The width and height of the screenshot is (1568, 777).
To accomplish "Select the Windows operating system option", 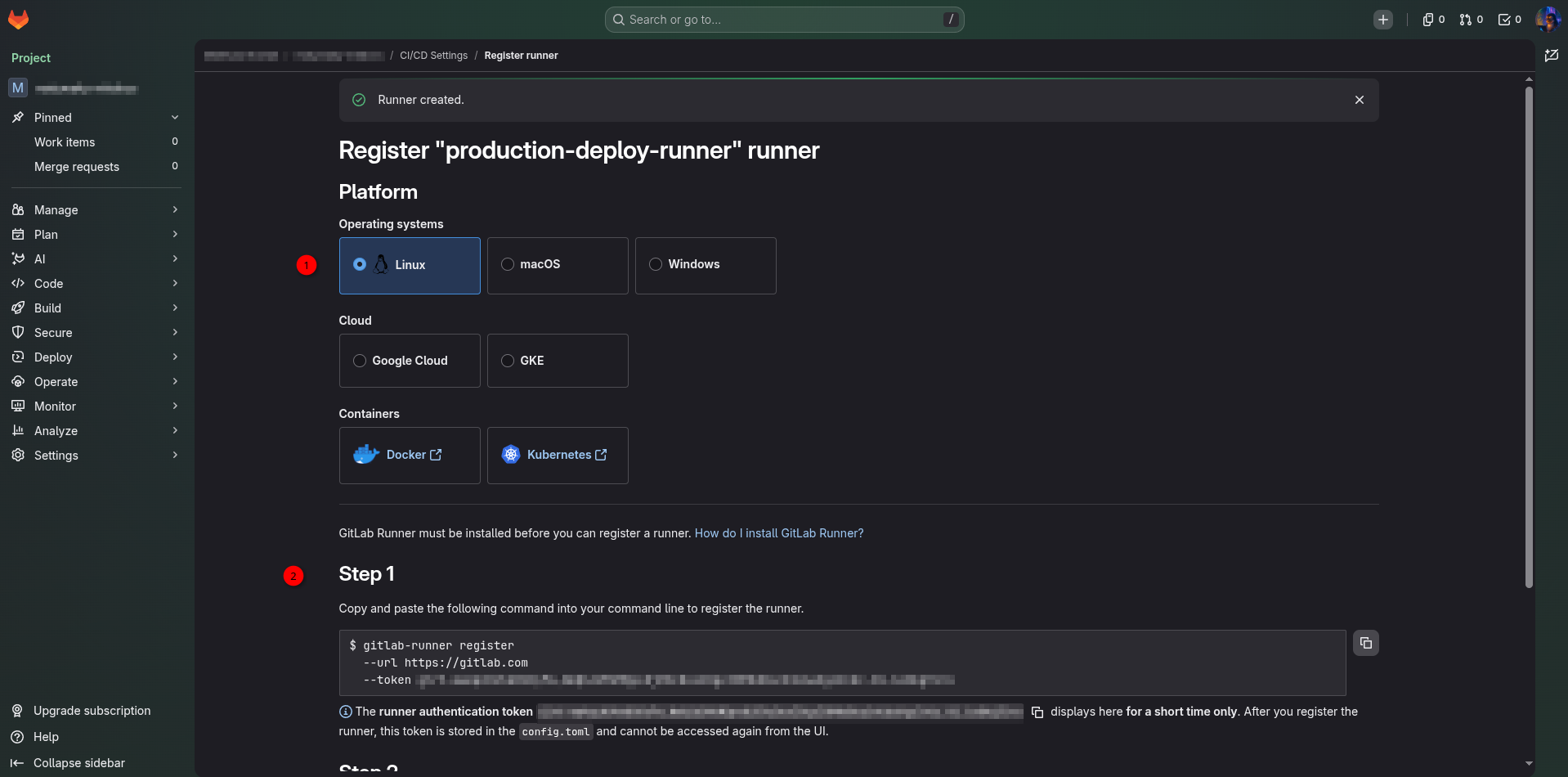I will pyautogui.click(x=706, y=265).
